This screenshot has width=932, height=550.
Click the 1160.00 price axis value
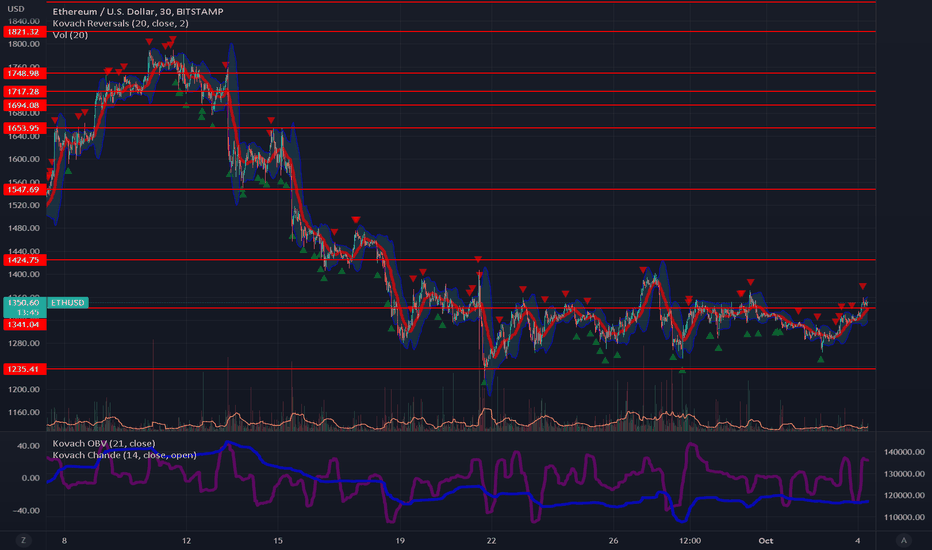tap(24, 413)
